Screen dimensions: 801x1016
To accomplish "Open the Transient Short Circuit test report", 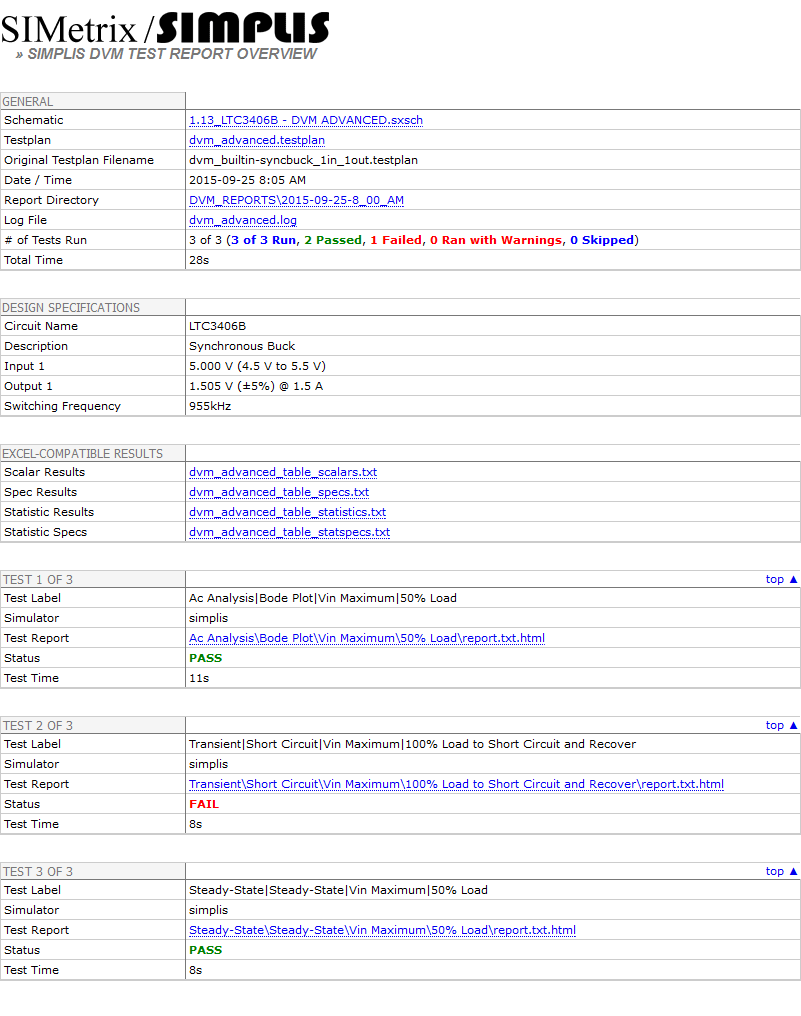I will point(456,784).
